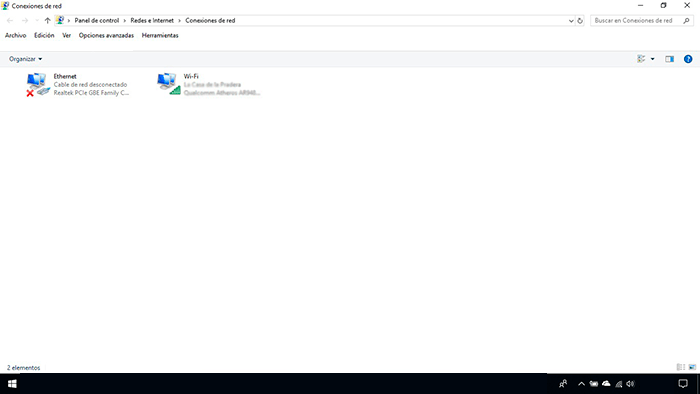Screen dimensions: 700x394
Task: Open the Wi-Fi network tray icon
Action: 619,384
